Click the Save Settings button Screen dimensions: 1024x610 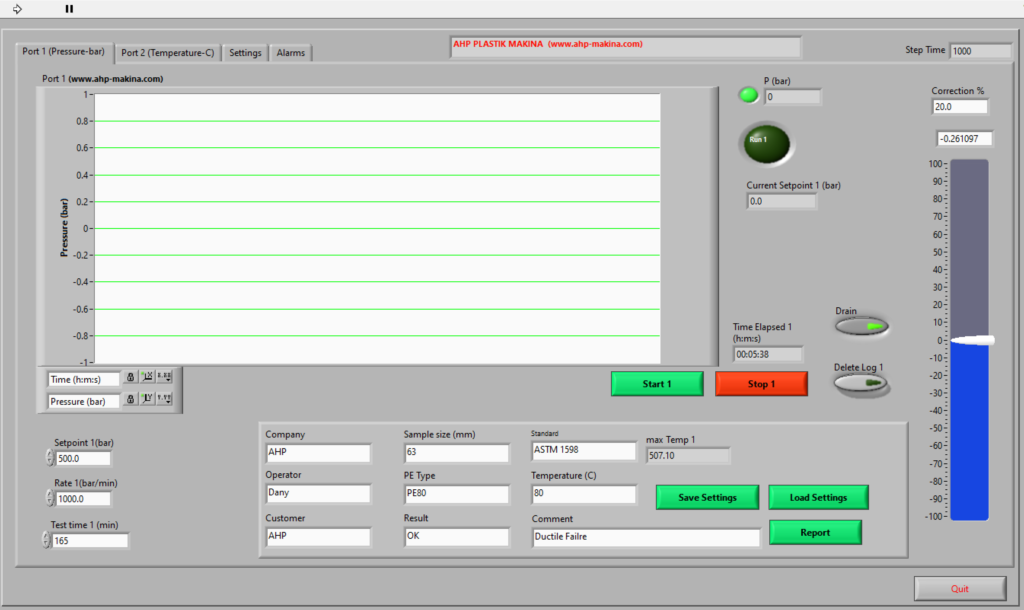click(707, 498)
